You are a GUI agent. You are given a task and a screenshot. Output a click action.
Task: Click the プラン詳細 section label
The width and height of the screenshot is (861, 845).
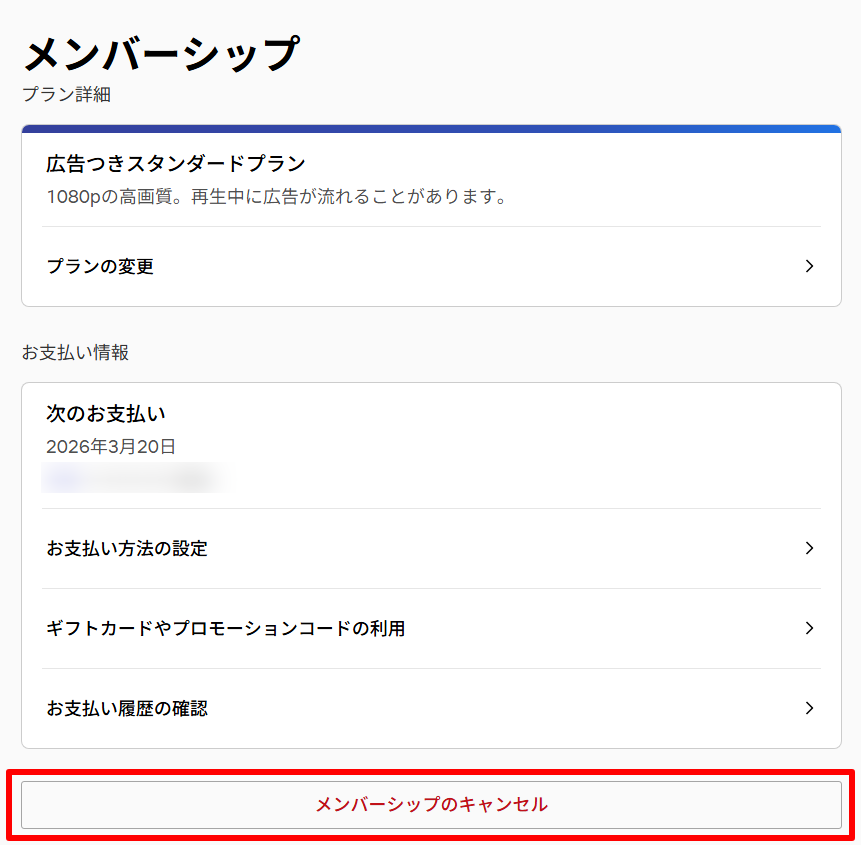click(x=66, y=95)
